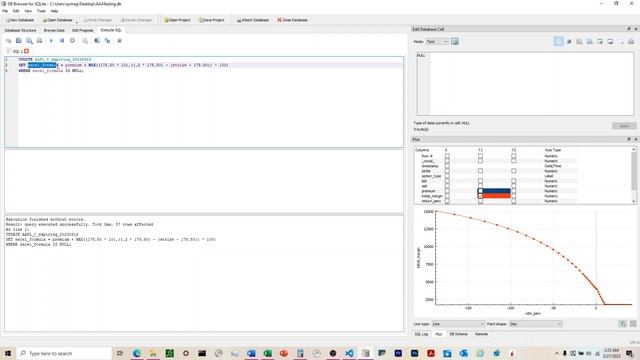Viewport: 640px width, 360px height.
Task: Switch to Edit Pragmas tab
Action: (x=82, y=30)
